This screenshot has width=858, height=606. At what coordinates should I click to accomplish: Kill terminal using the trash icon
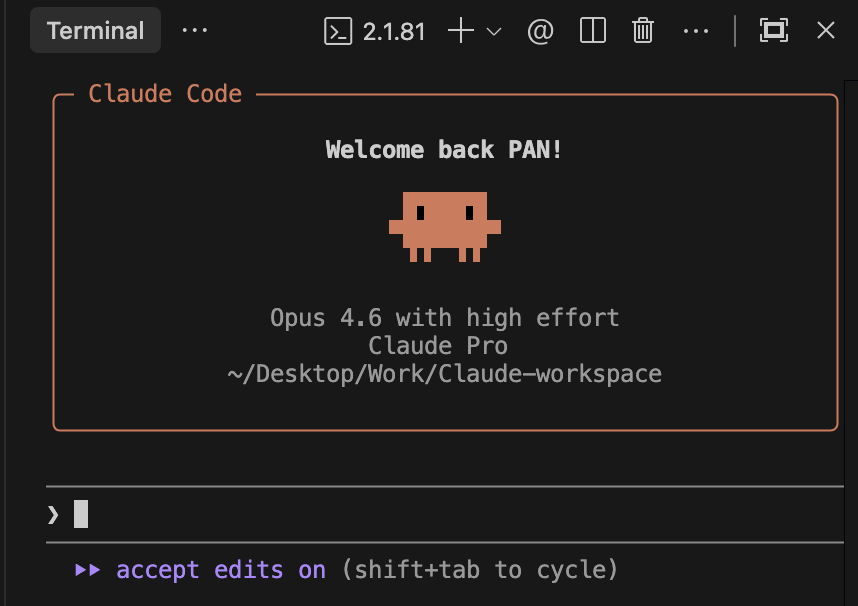(643, 31)
